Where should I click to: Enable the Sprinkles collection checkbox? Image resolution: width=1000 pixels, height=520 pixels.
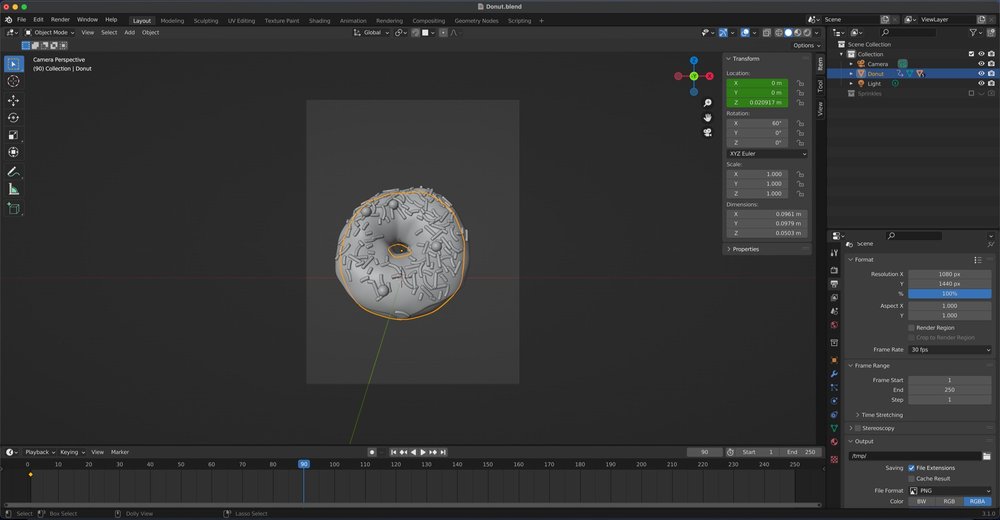point(971,93)
